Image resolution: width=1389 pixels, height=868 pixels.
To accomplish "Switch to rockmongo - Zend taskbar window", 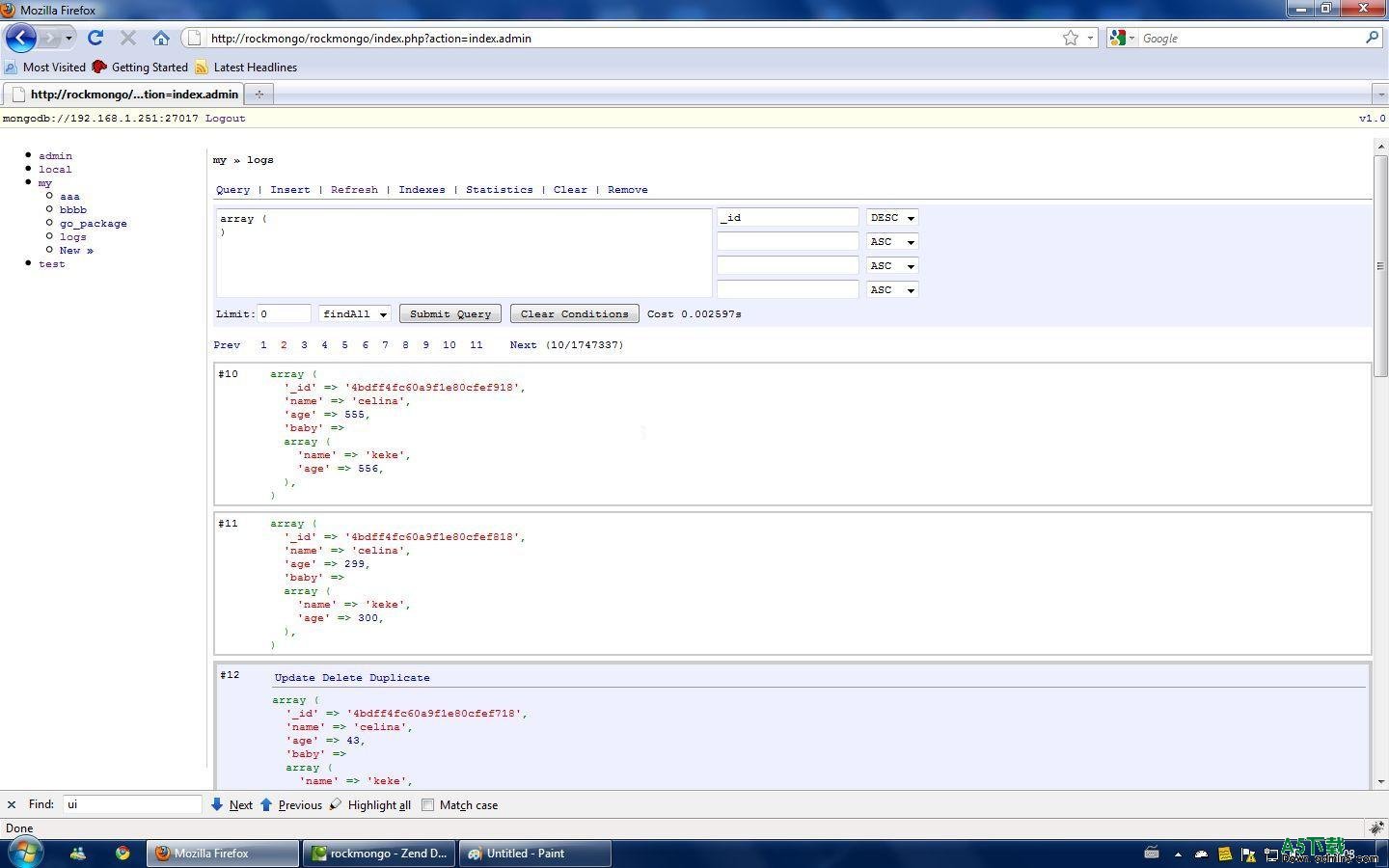I will [x=380, y=853].
